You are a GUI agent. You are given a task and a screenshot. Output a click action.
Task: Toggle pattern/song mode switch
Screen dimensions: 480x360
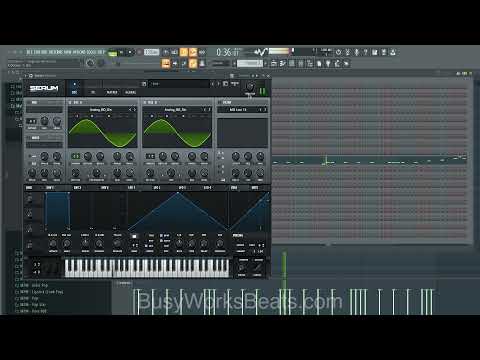click(113, 53)
